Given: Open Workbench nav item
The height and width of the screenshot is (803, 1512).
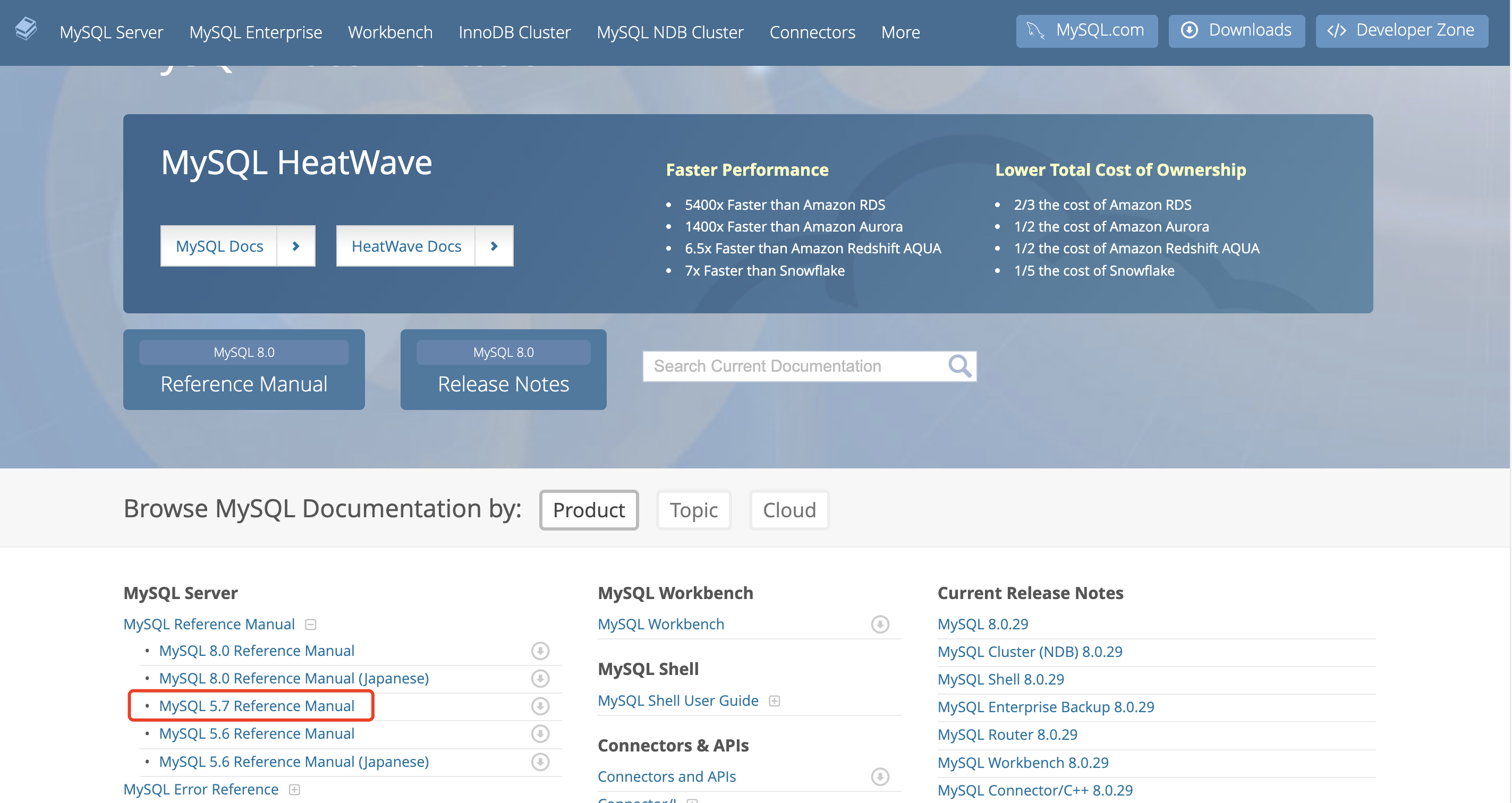Looking at the screenshot, I should (390, 32).
